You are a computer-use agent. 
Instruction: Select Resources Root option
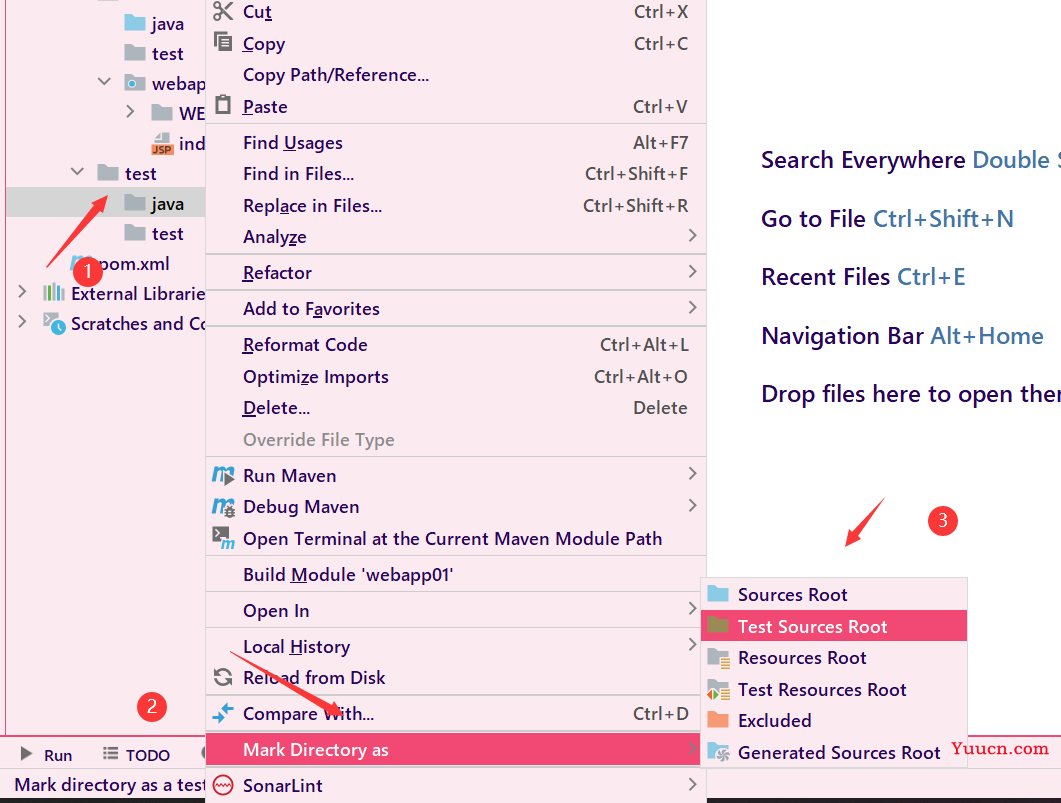[x=834, y=658]
